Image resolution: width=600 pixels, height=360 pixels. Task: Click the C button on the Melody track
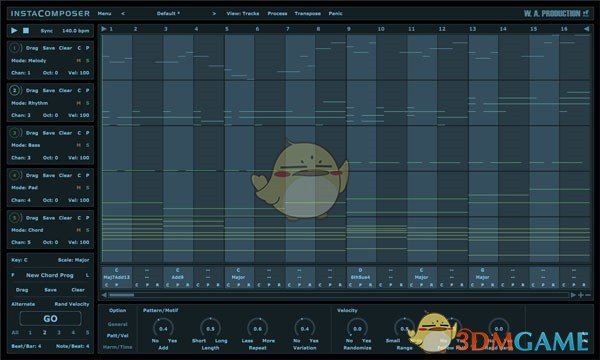pyautogui.click(x=79, y=48)
